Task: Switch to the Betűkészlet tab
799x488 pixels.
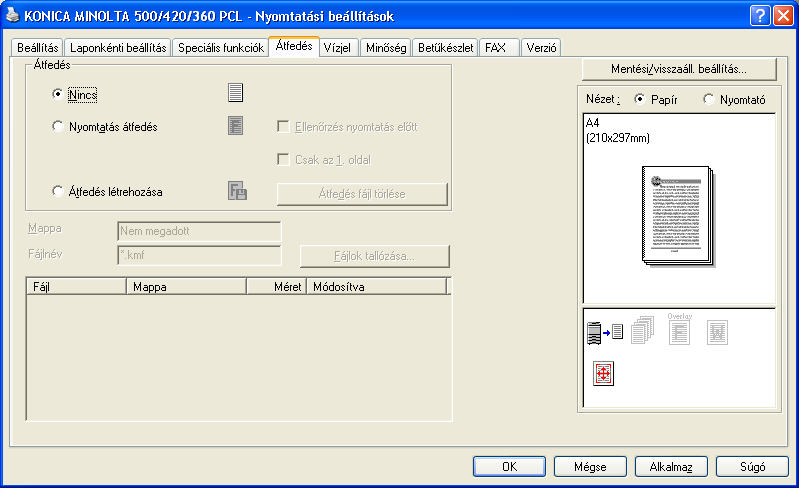Action: point(445,48)
